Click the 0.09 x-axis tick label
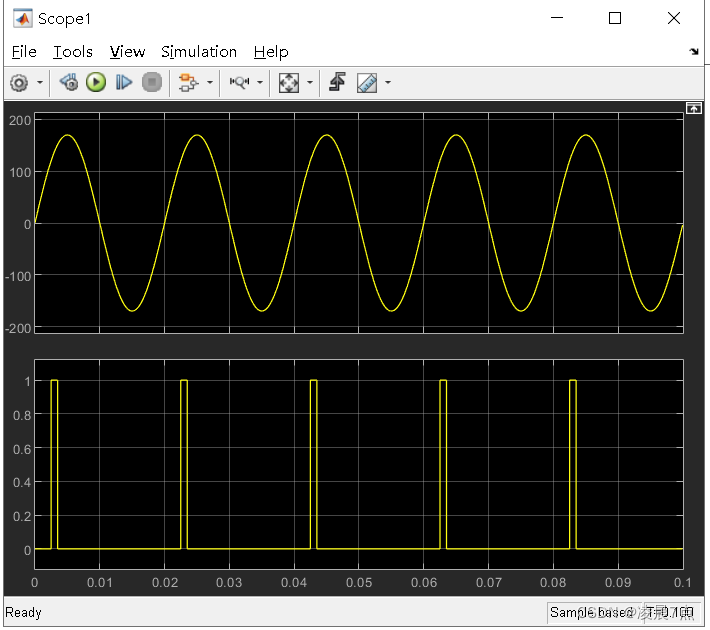The height and width of the screenshot is (630, 710). coord(618,583)
